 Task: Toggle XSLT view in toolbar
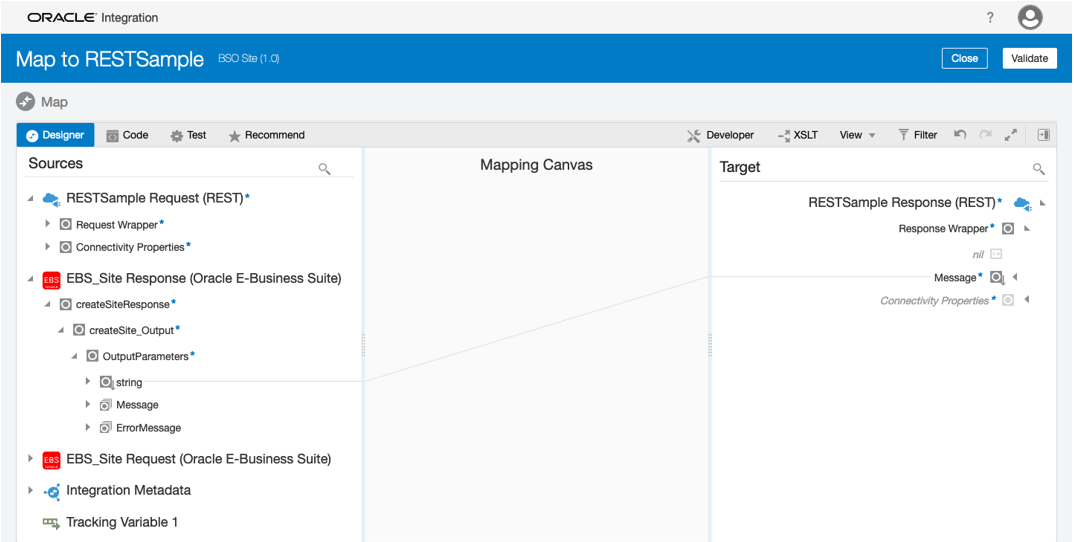(x=798, y=135)
